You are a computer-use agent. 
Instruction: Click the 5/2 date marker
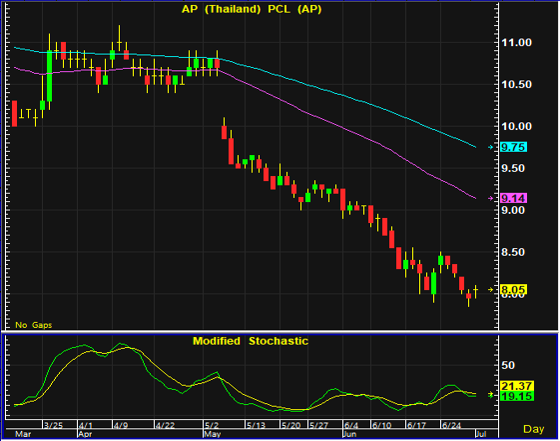tap(212, 425)
